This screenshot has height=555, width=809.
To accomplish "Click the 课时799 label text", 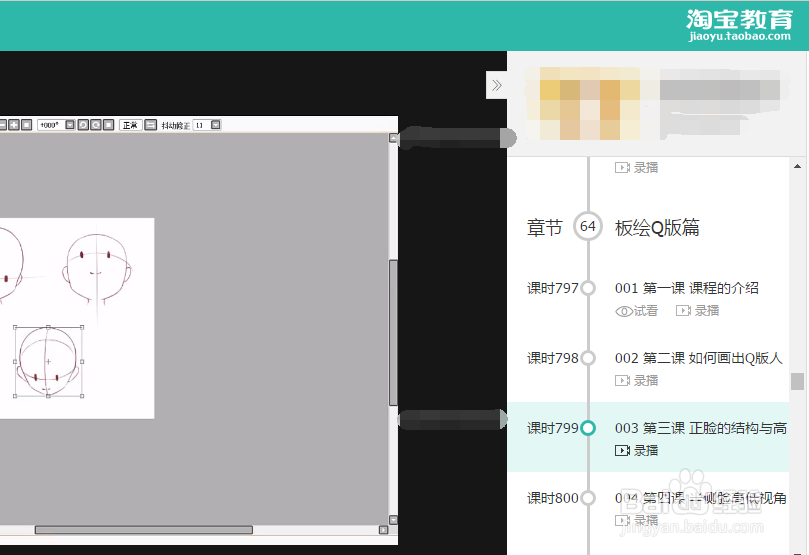I will tap(553, 428).
